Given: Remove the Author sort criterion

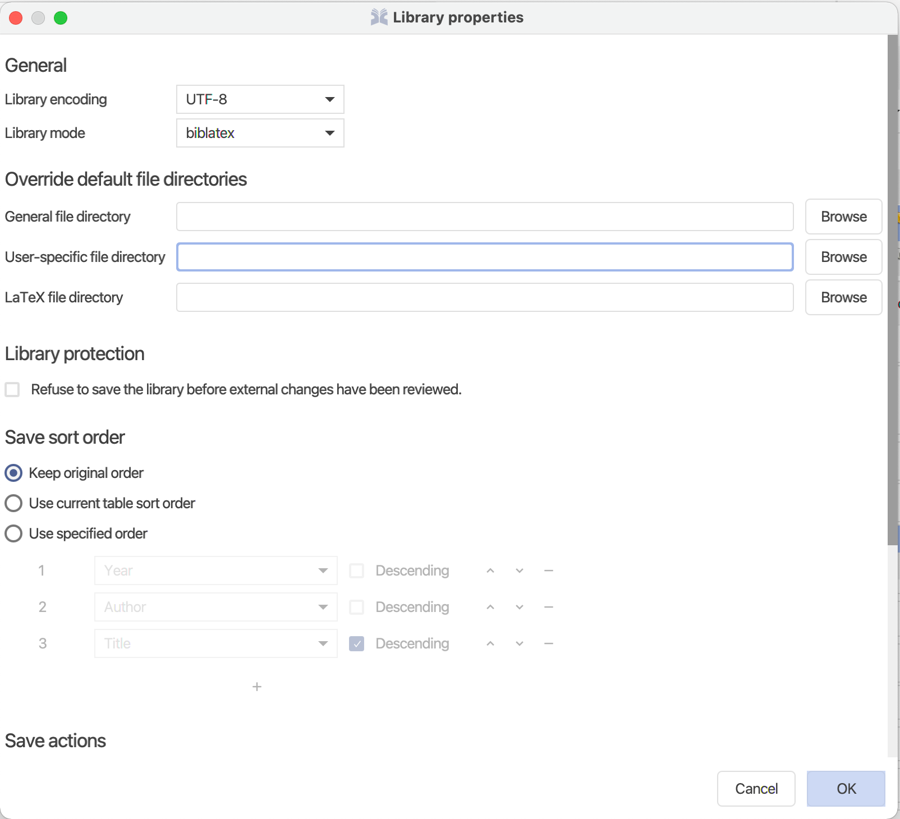Looking at the screenshot, I should (548, 607).
